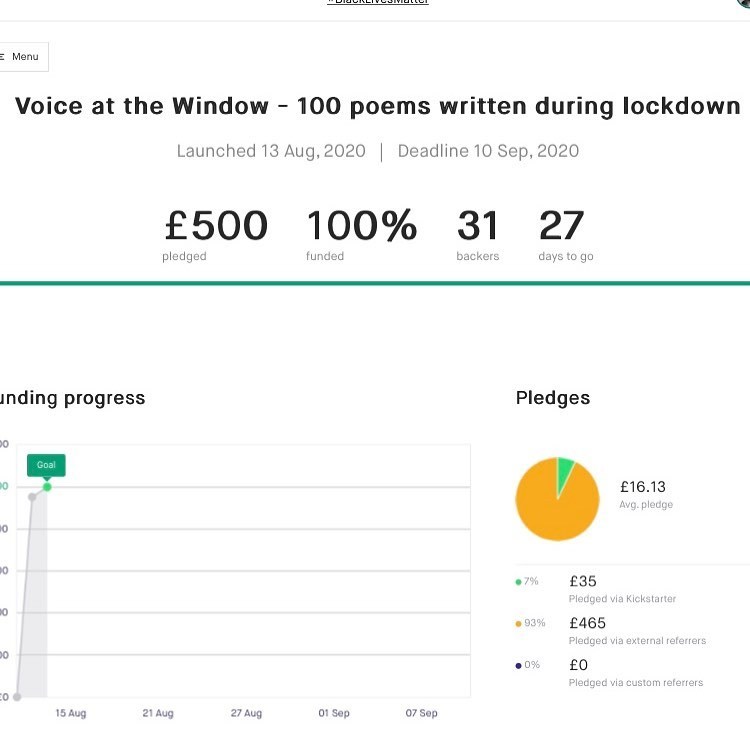Click the 15 Aug axis label
The height and width of the screenshot is (750, 750).
(71, 713)
